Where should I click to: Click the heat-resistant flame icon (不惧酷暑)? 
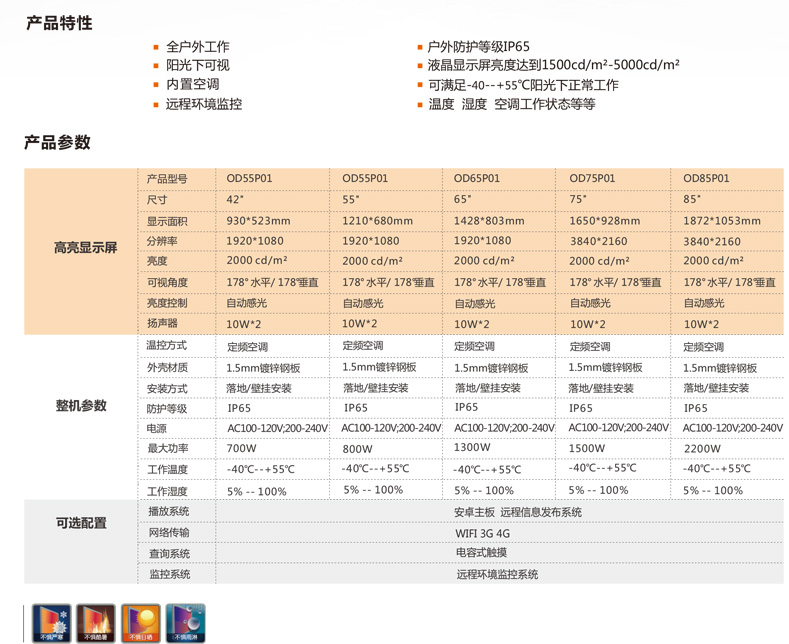click(x=96, y=622)
